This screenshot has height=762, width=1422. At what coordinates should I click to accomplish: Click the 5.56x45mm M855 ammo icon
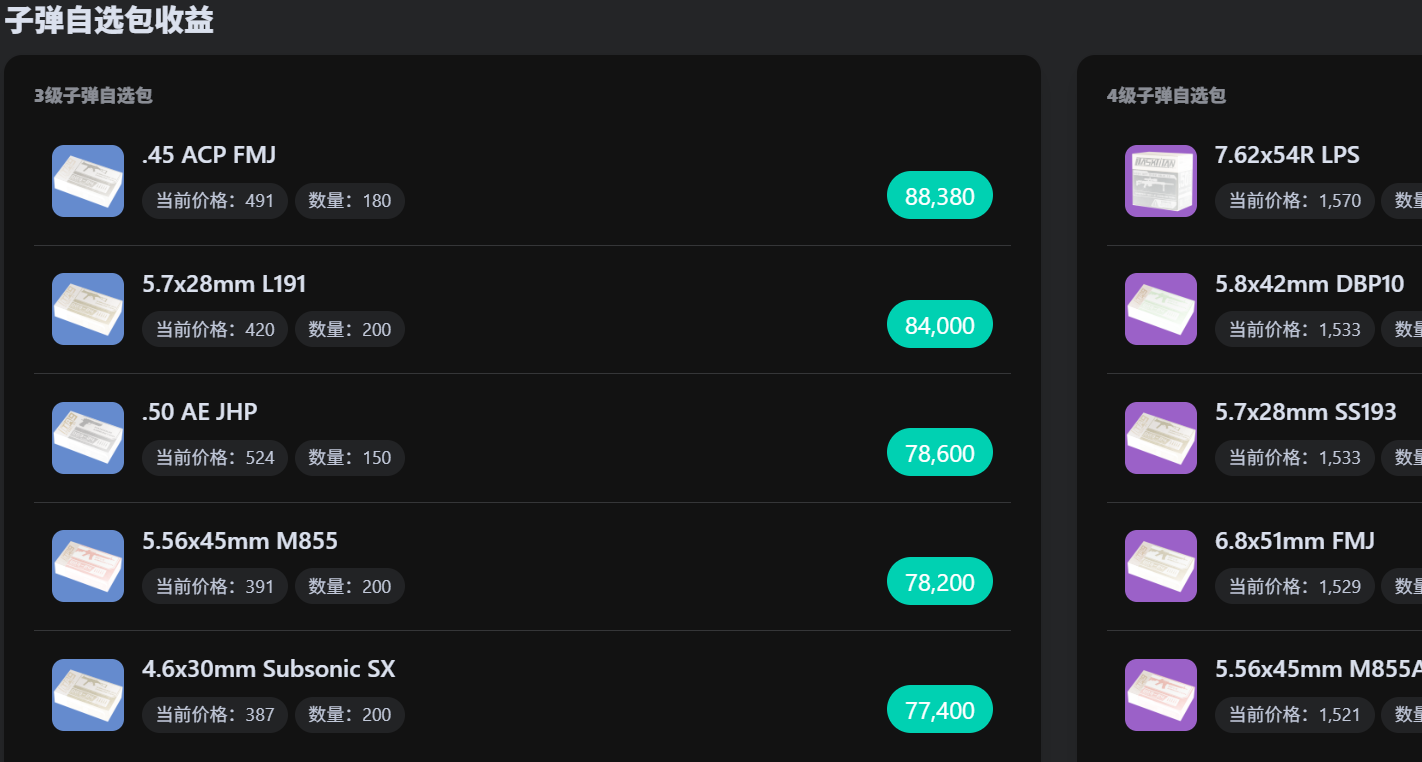pyautogui.click(x=88, y=566)
